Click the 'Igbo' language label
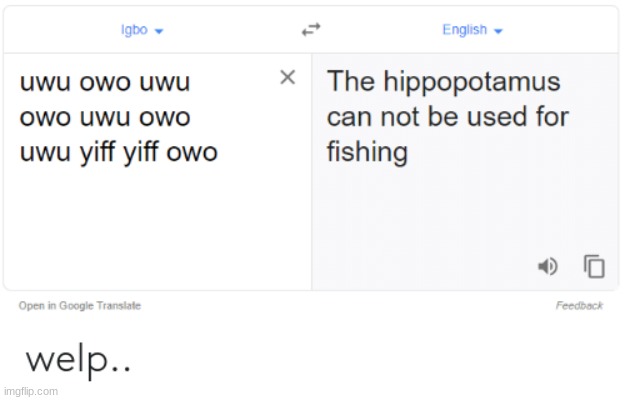The width and height of the screenshot is (625, 400). (x=134, y=30)
